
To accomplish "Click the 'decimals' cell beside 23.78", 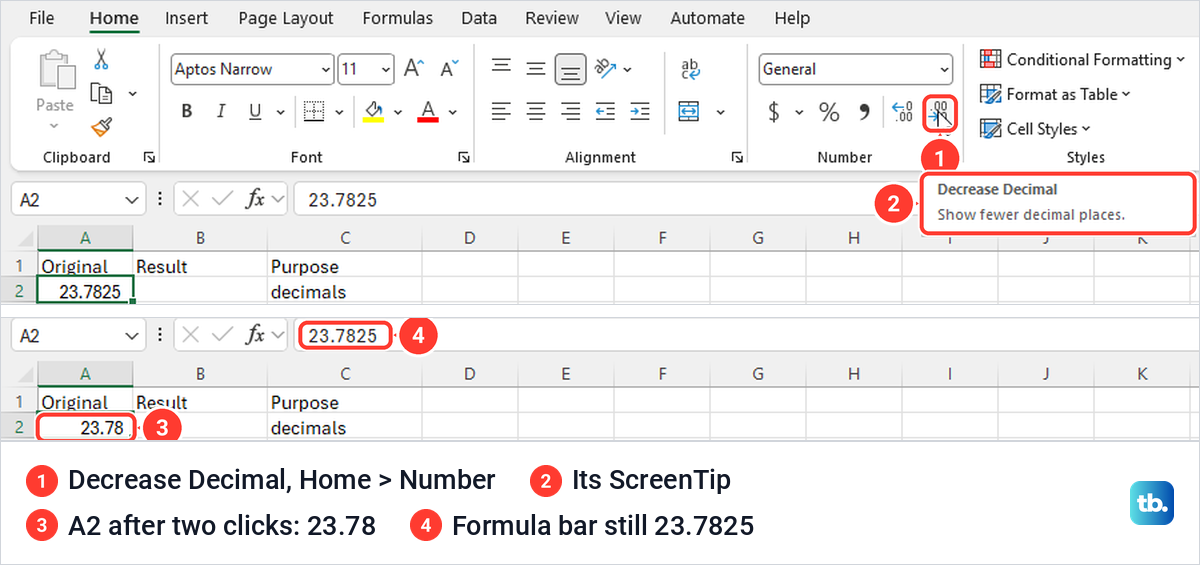I will [x=345, y=428].
